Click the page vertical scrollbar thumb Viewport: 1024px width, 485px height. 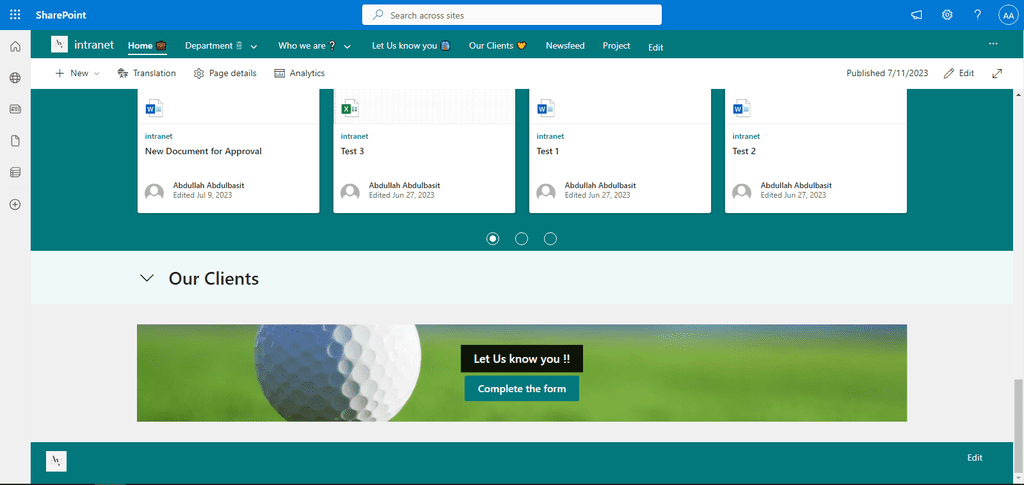[1018, 426]
